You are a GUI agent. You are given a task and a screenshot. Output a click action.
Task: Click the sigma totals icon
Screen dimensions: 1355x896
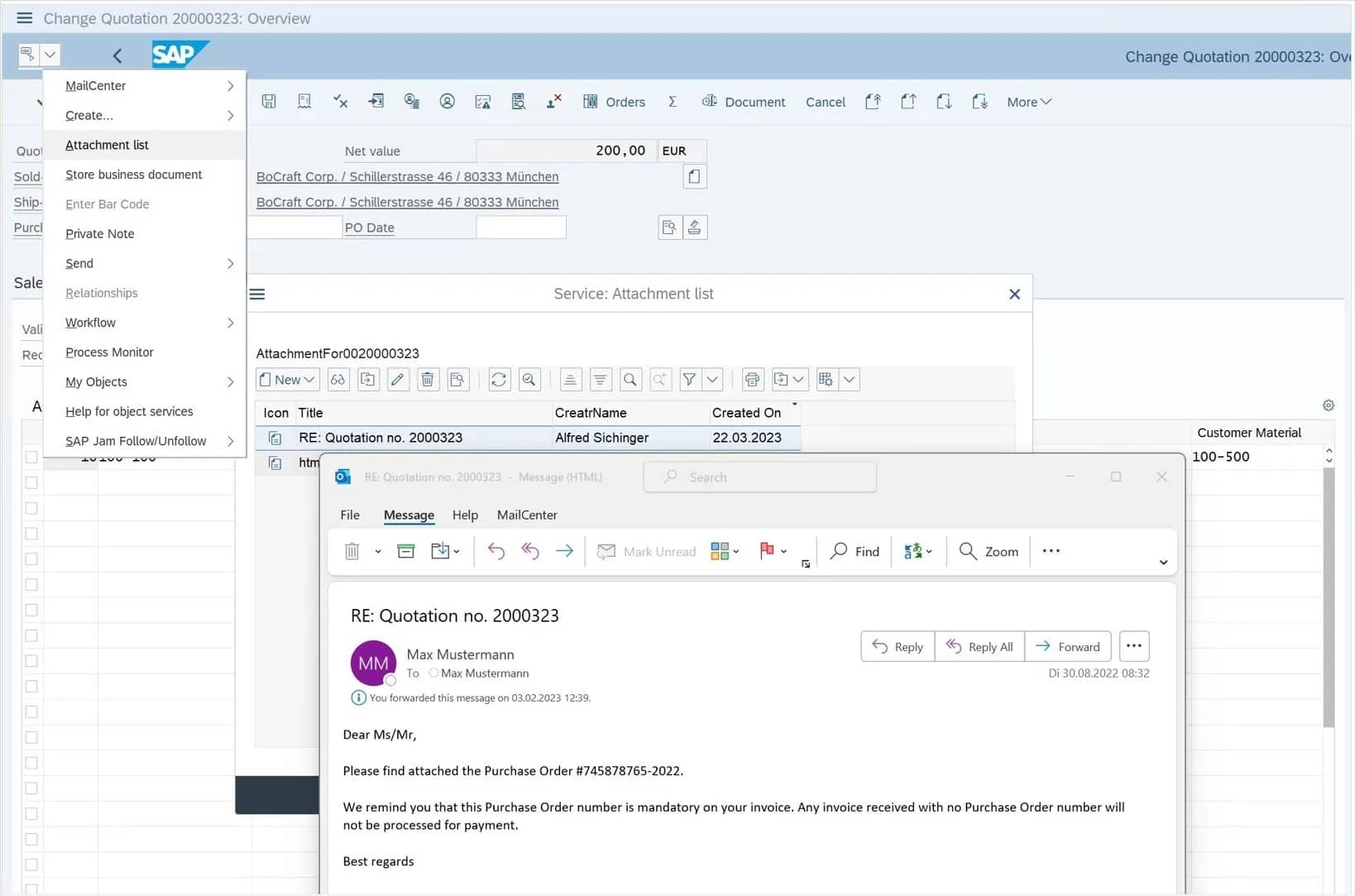(x=673, y=102)
